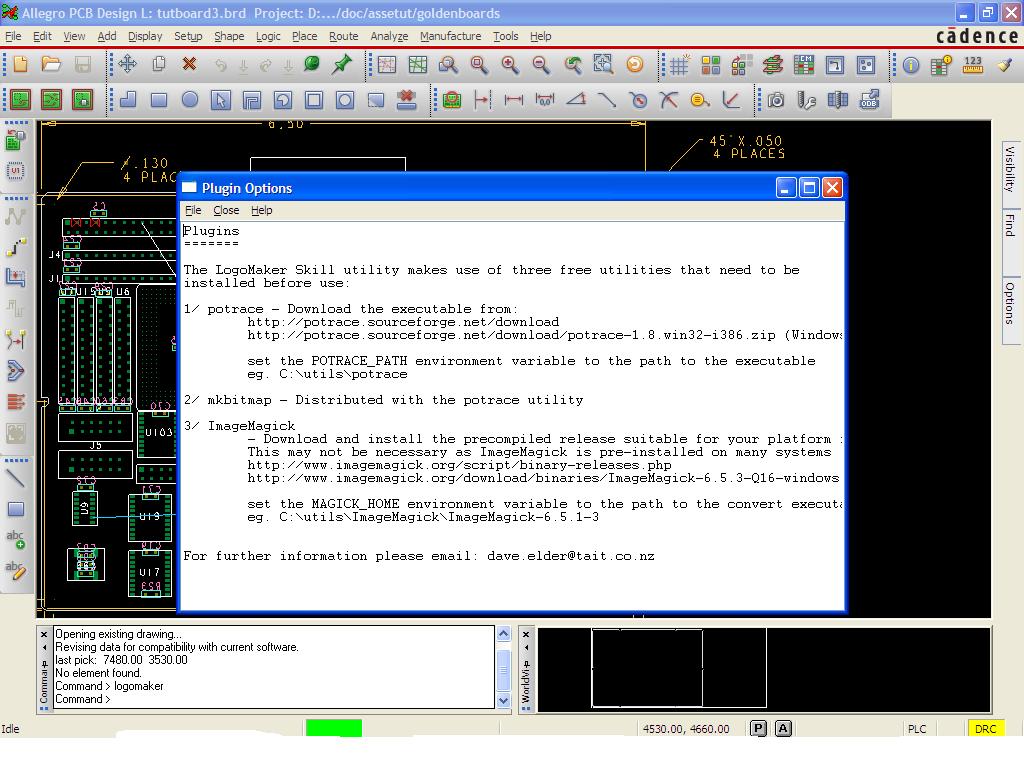Viewport: 1024px width, 768px height.
Task: Expand the Find side panel
Action: (1009, 225)
